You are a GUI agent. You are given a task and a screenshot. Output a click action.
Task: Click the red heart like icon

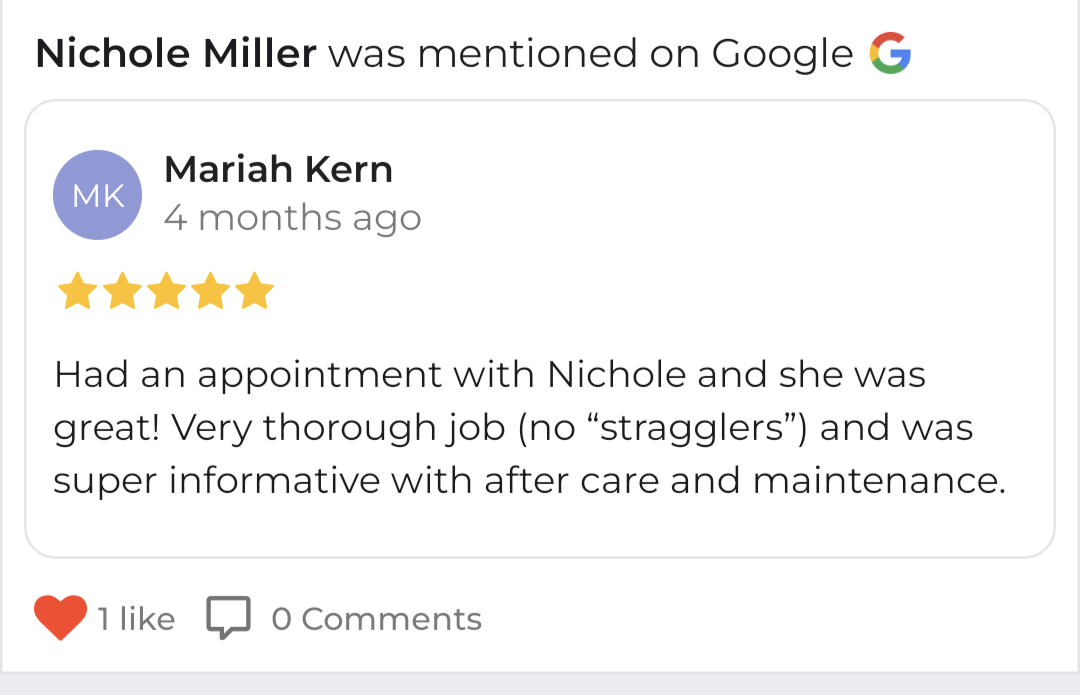(60, 618)
